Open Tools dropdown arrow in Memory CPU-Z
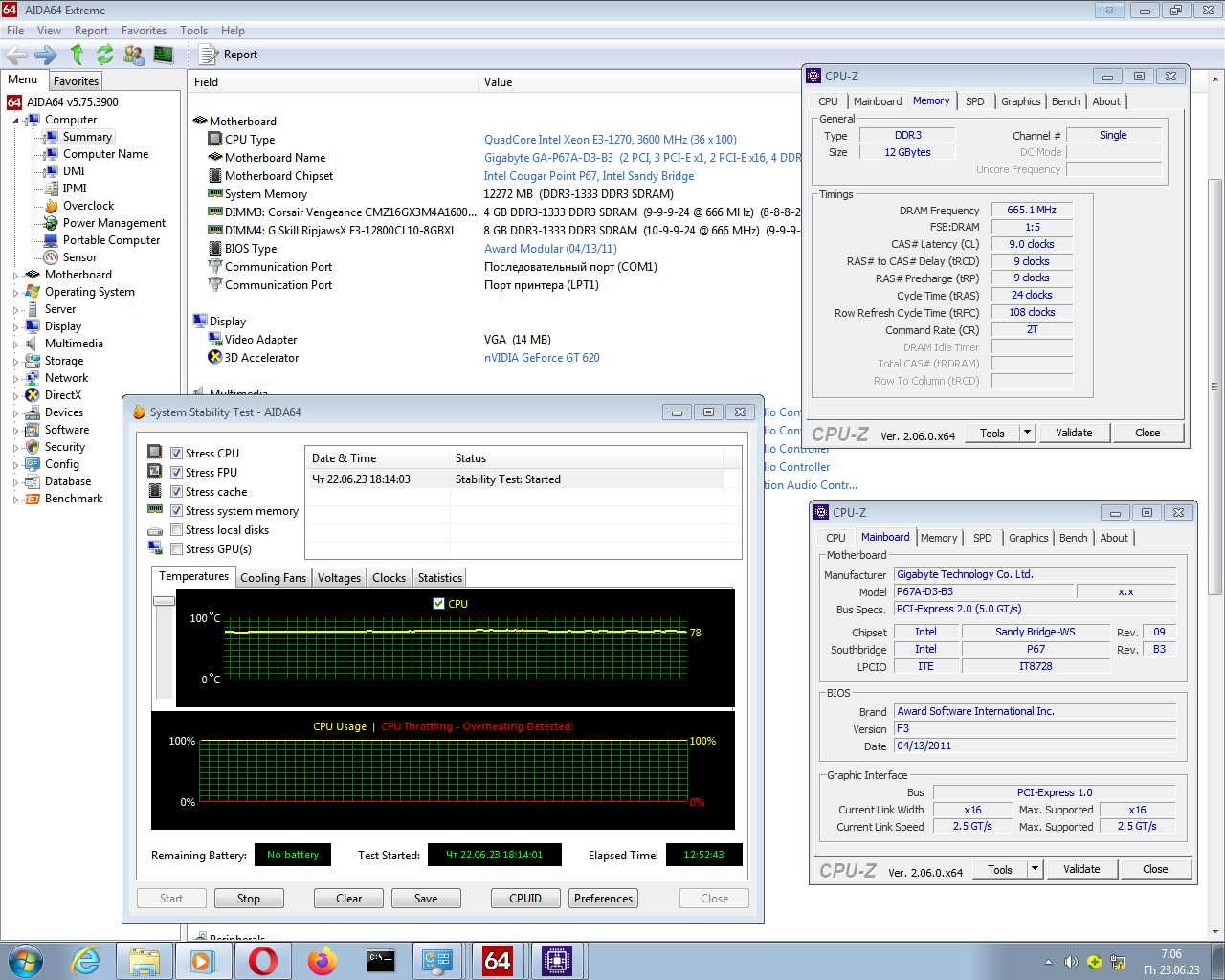Screen dimensions: 1225x980 pyautogui.click(x=1027, y=433)
